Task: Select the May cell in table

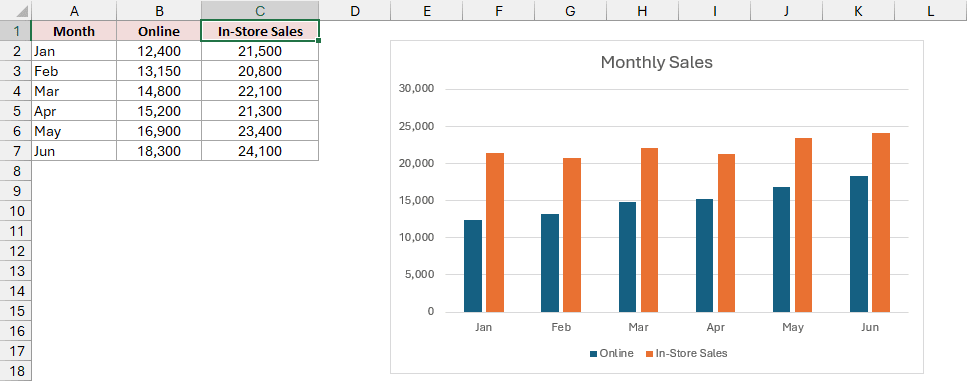Action: click(74, 131)
